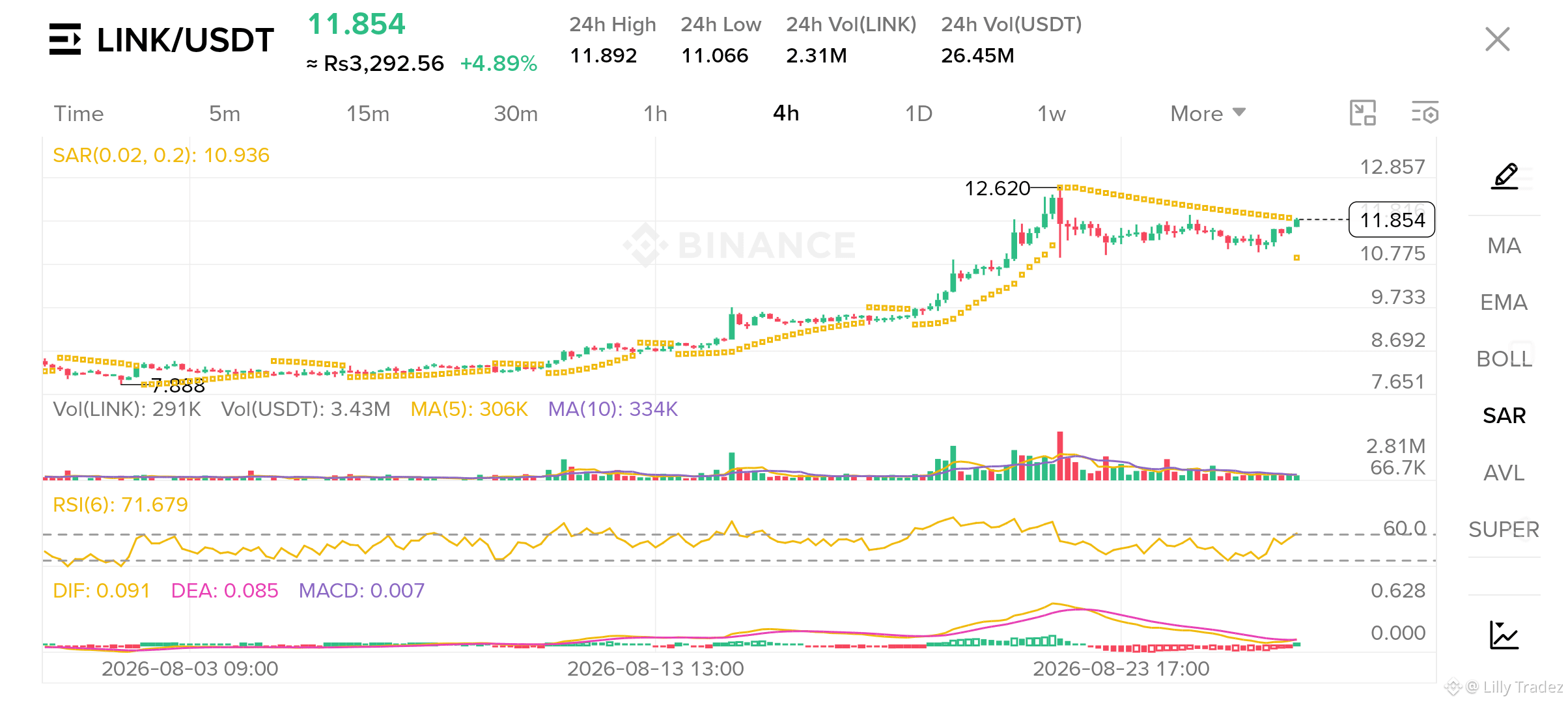Click the 12.620 high price marker

point(997,188)
